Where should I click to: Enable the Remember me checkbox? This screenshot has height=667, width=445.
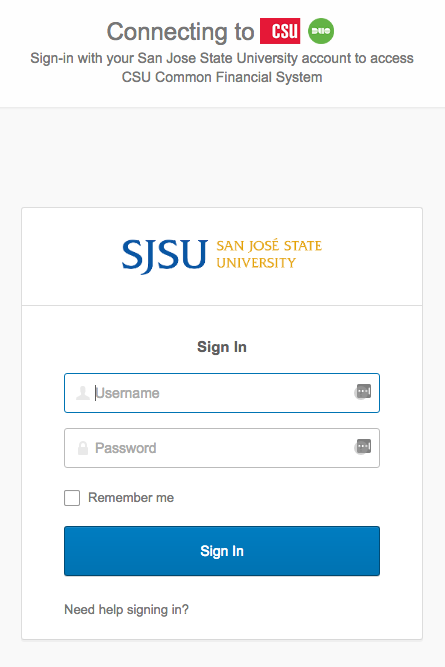72,498
